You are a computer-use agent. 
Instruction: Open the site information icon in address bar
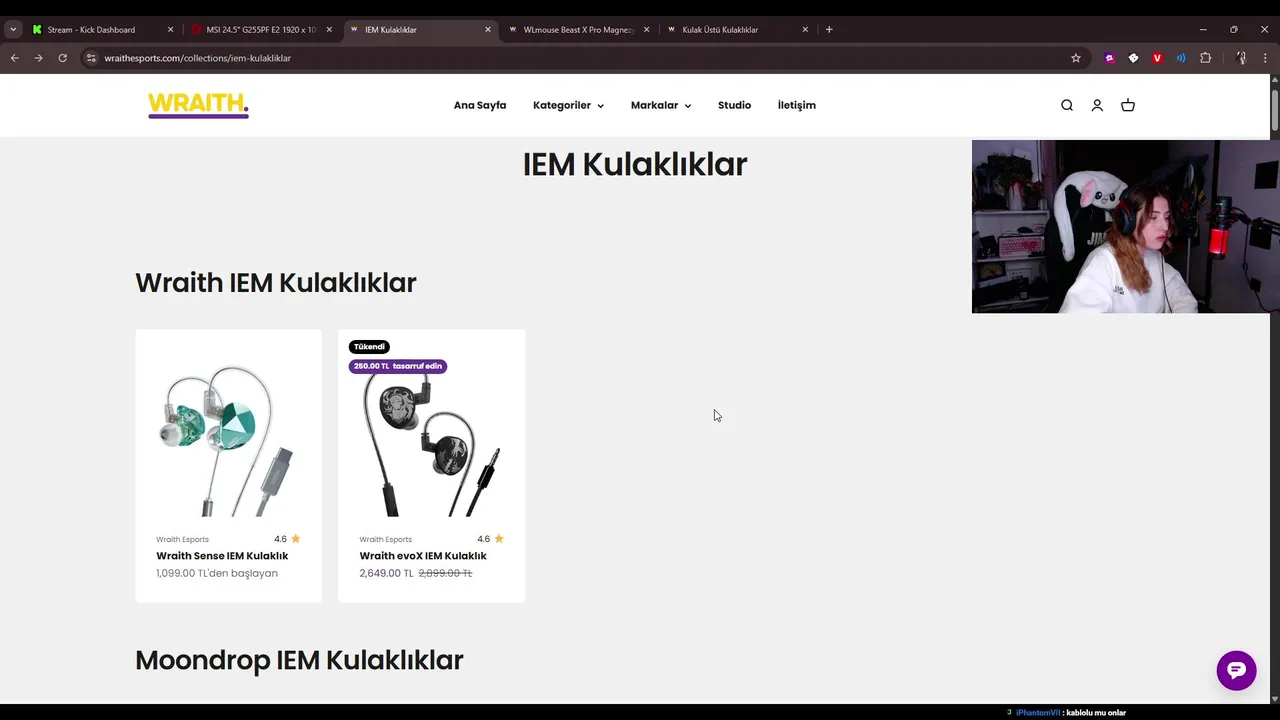click(91, 58)
